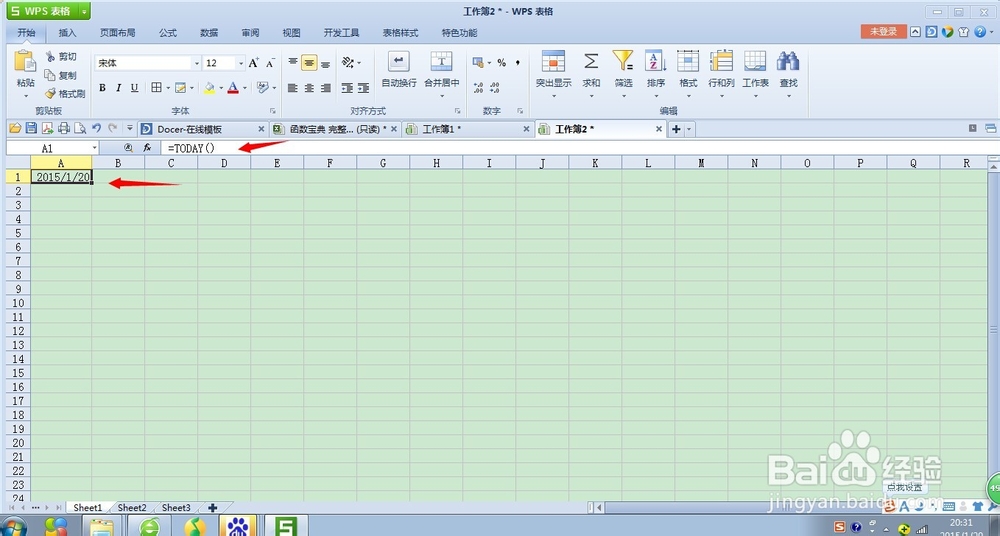Screen dimensions: 1000x536
Task: Click the Export to PDF icon
Action: coord(47,128)
